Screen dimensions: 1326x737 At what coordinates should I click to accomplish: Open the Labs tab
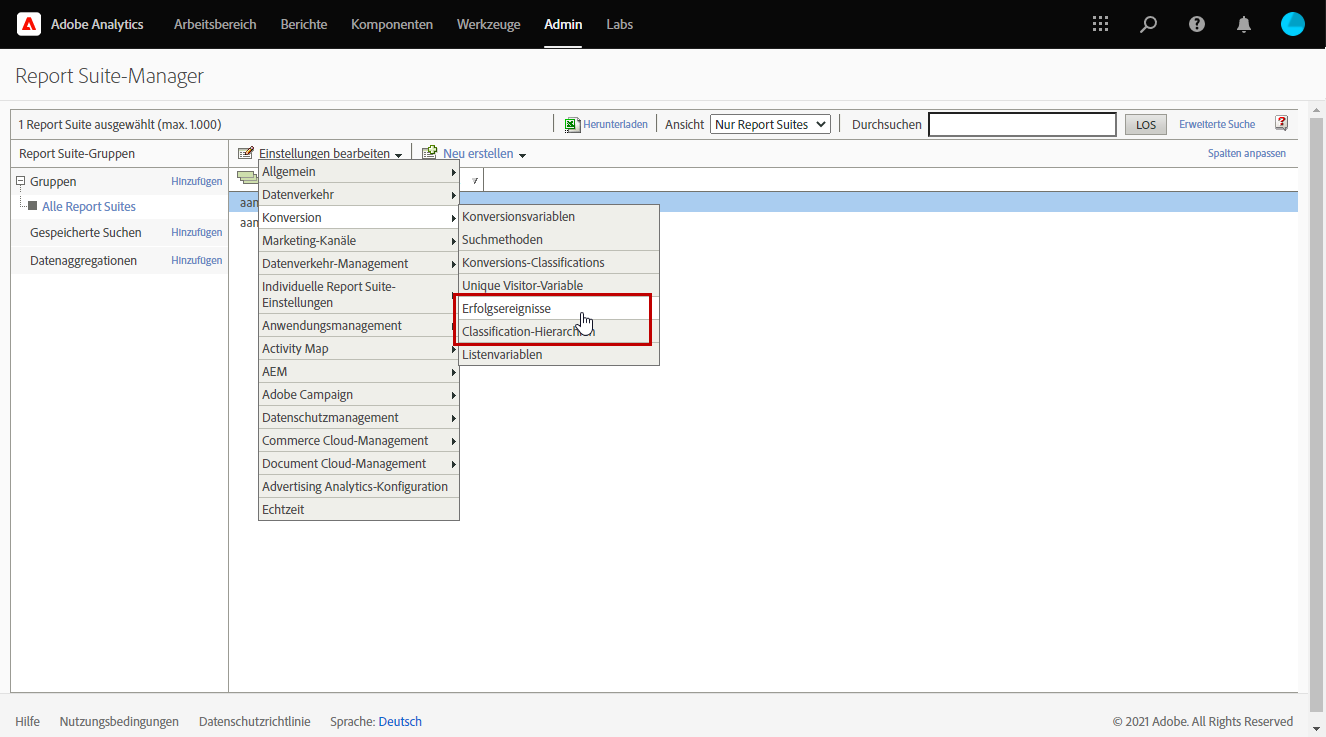pos(620,24)
